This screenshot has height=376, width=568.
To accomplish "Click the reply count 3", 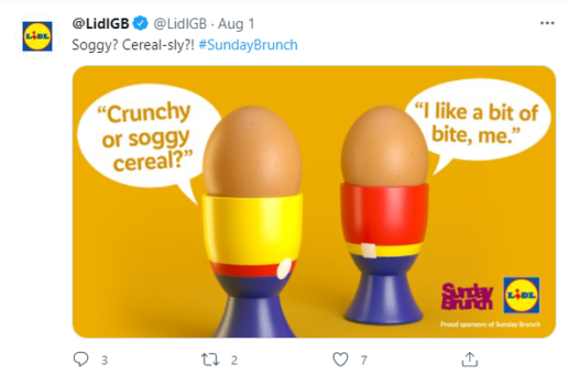I will (104, 360).
